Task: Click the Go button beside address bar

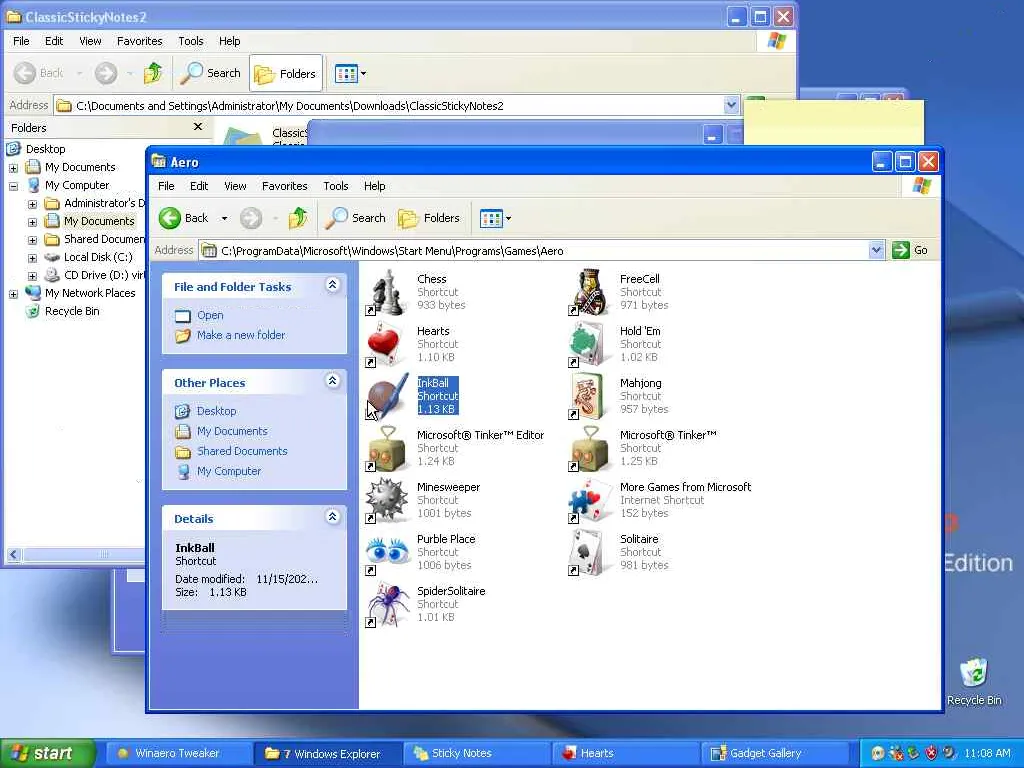Action: coord(910,250)
